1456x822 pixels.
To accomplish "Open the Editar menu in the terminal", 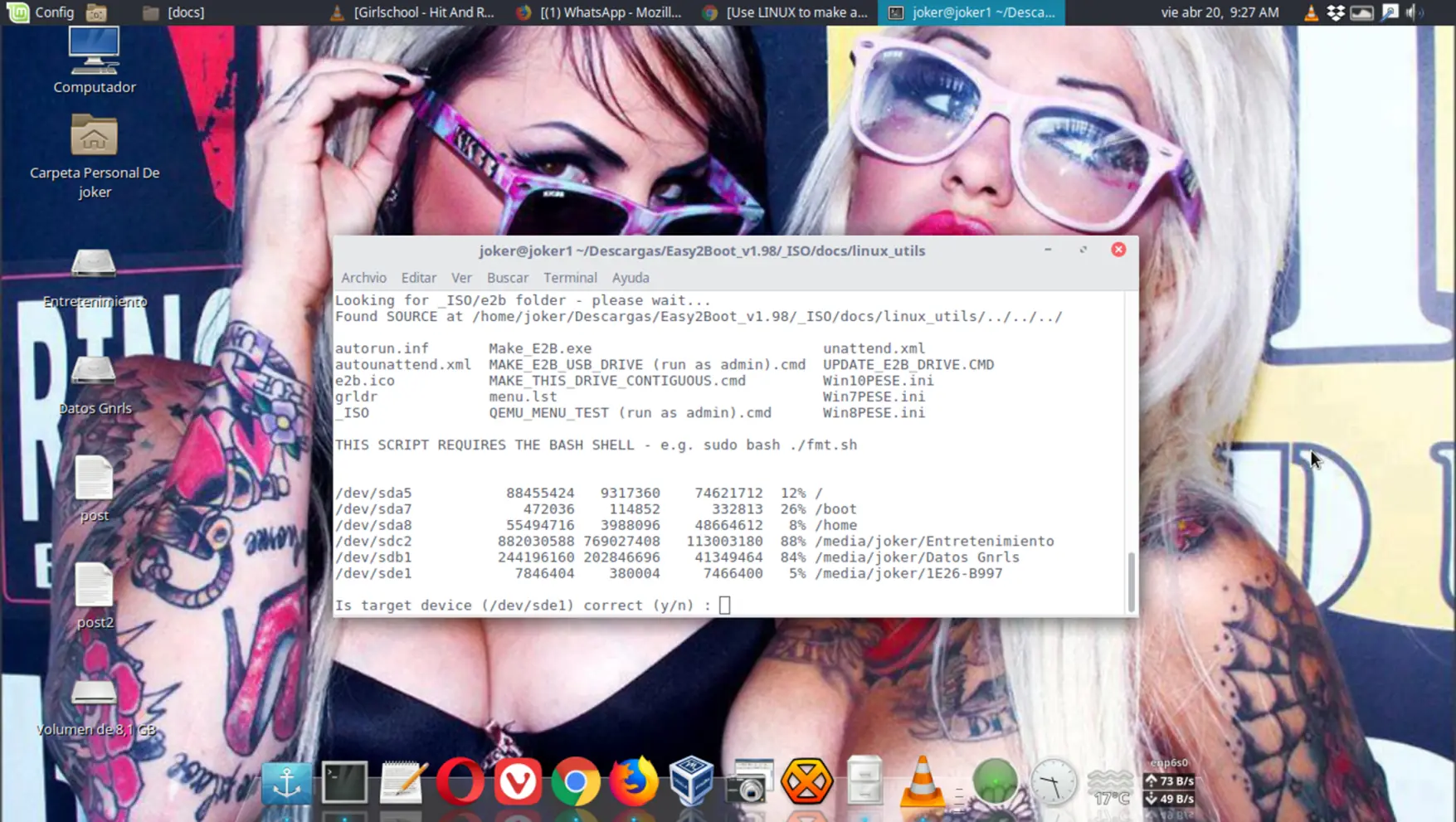I will (419, 278).
